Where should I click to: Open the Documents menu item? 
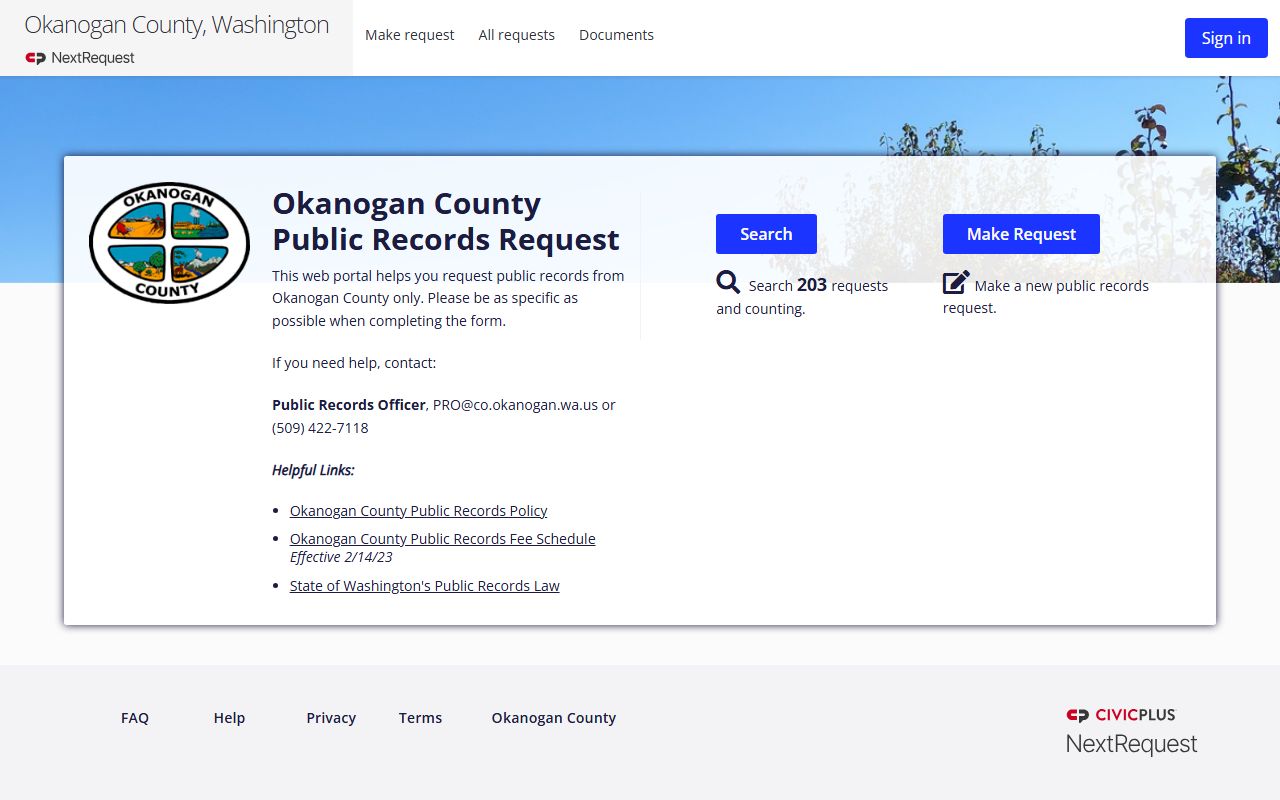(616, 35)
